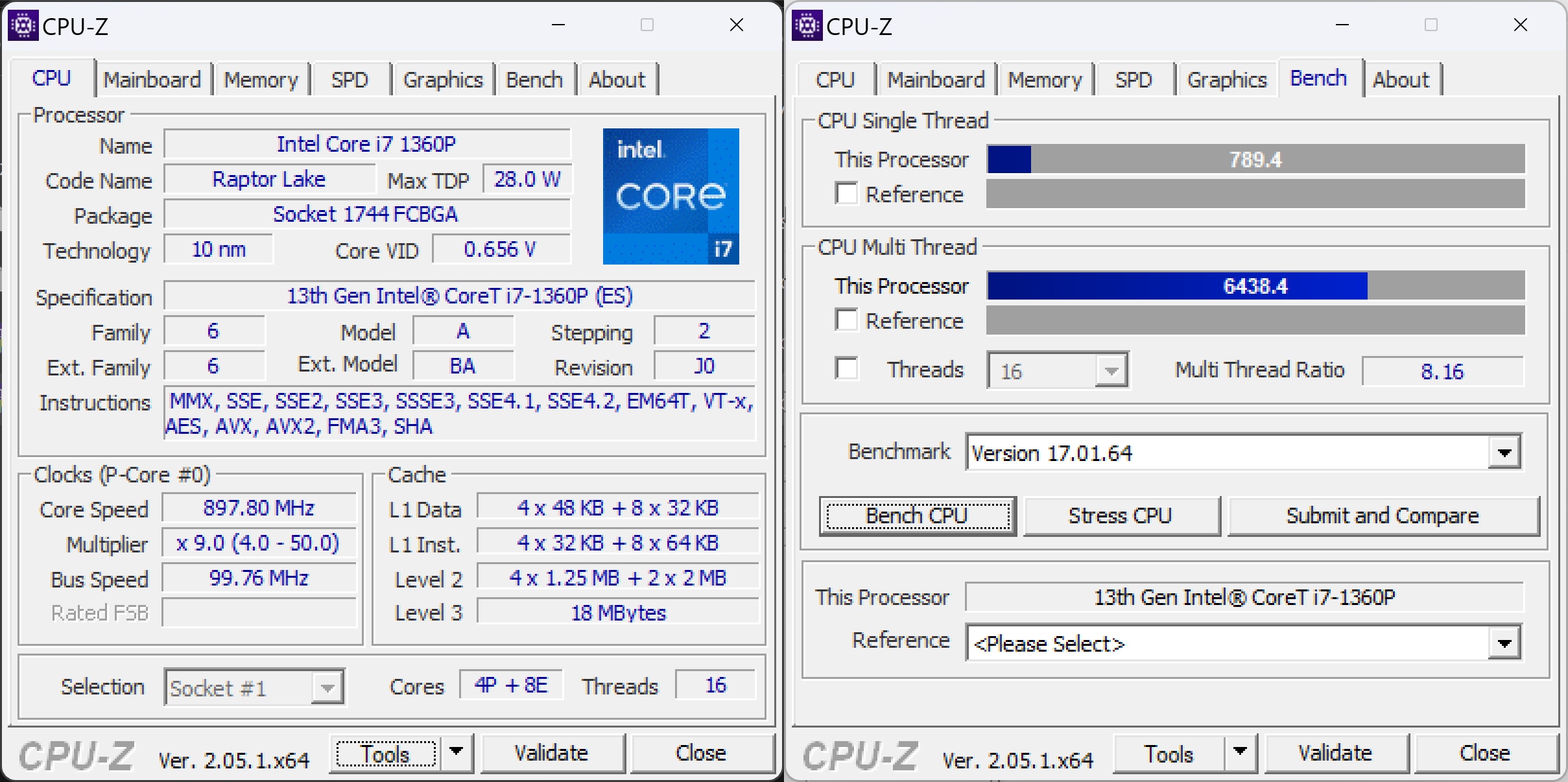Enable the Multi Thread Reference checkbox

[846, 320]
